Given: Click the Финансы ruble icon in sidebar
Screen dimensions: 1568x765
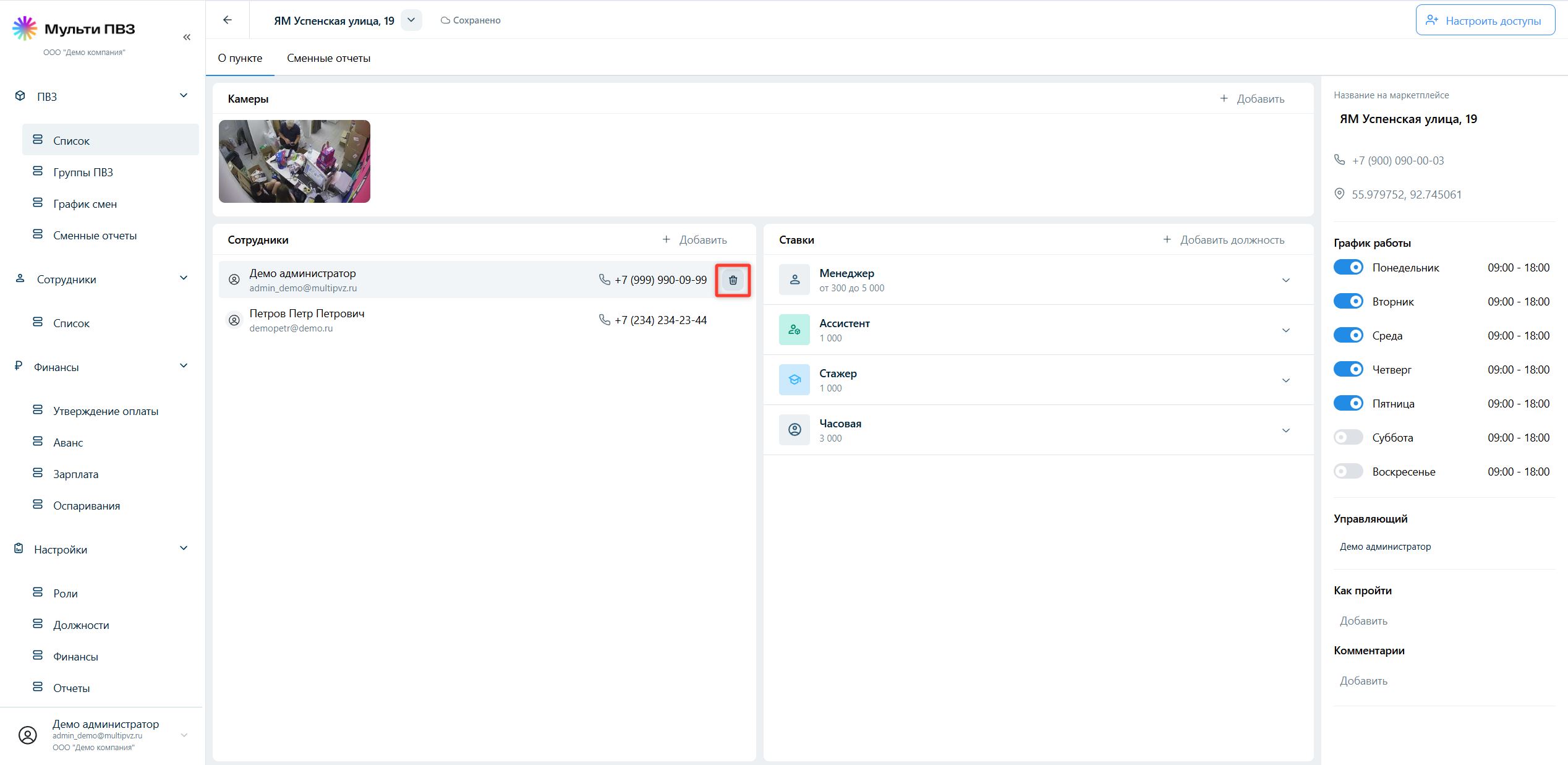Looking at the screenshot, I should coord(19,366).
